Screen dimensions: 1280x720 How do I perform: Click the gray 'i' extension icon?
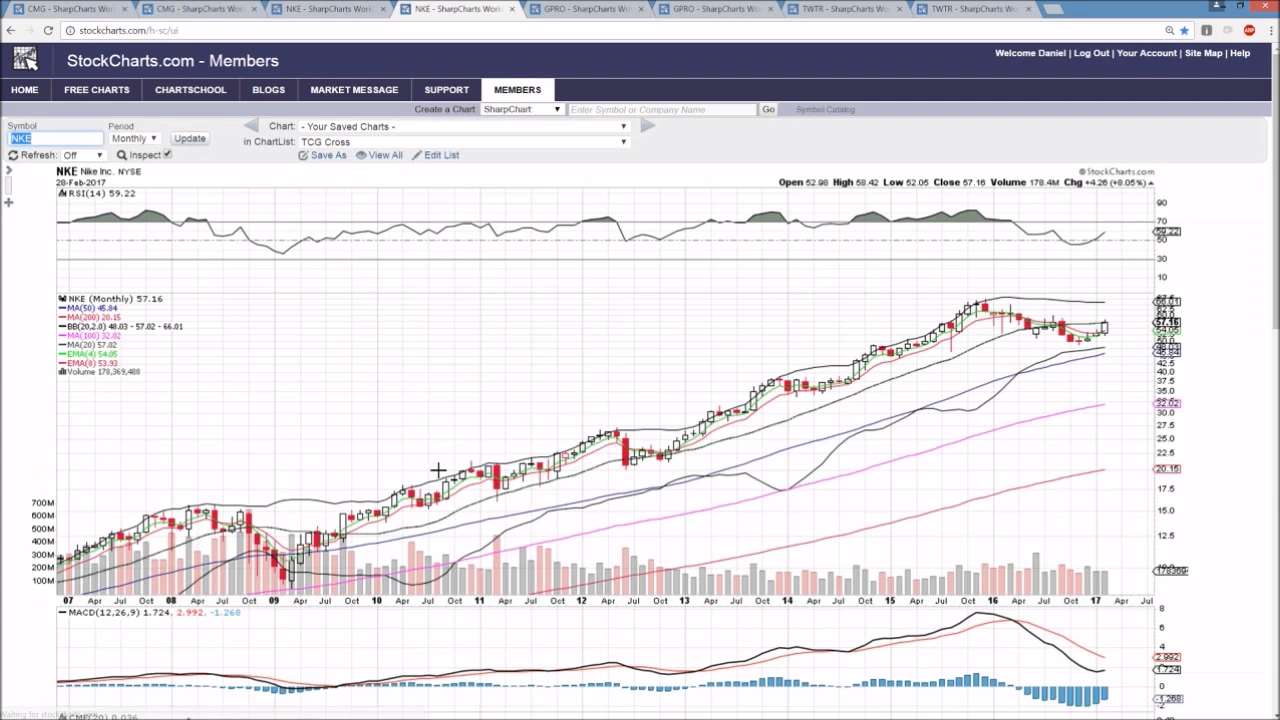pos(1207,30)
